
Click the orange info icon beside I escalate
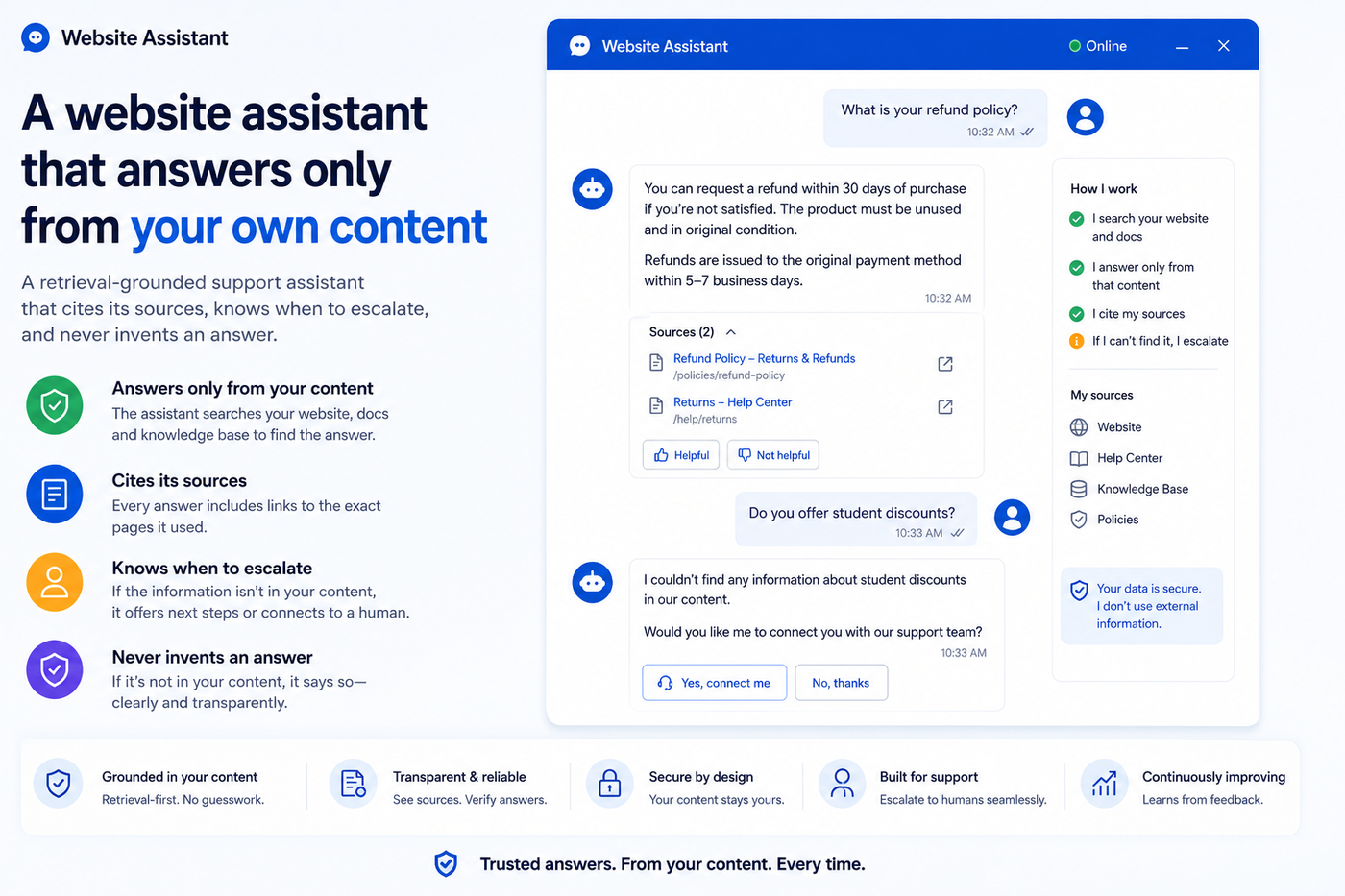click(1077, 341)
